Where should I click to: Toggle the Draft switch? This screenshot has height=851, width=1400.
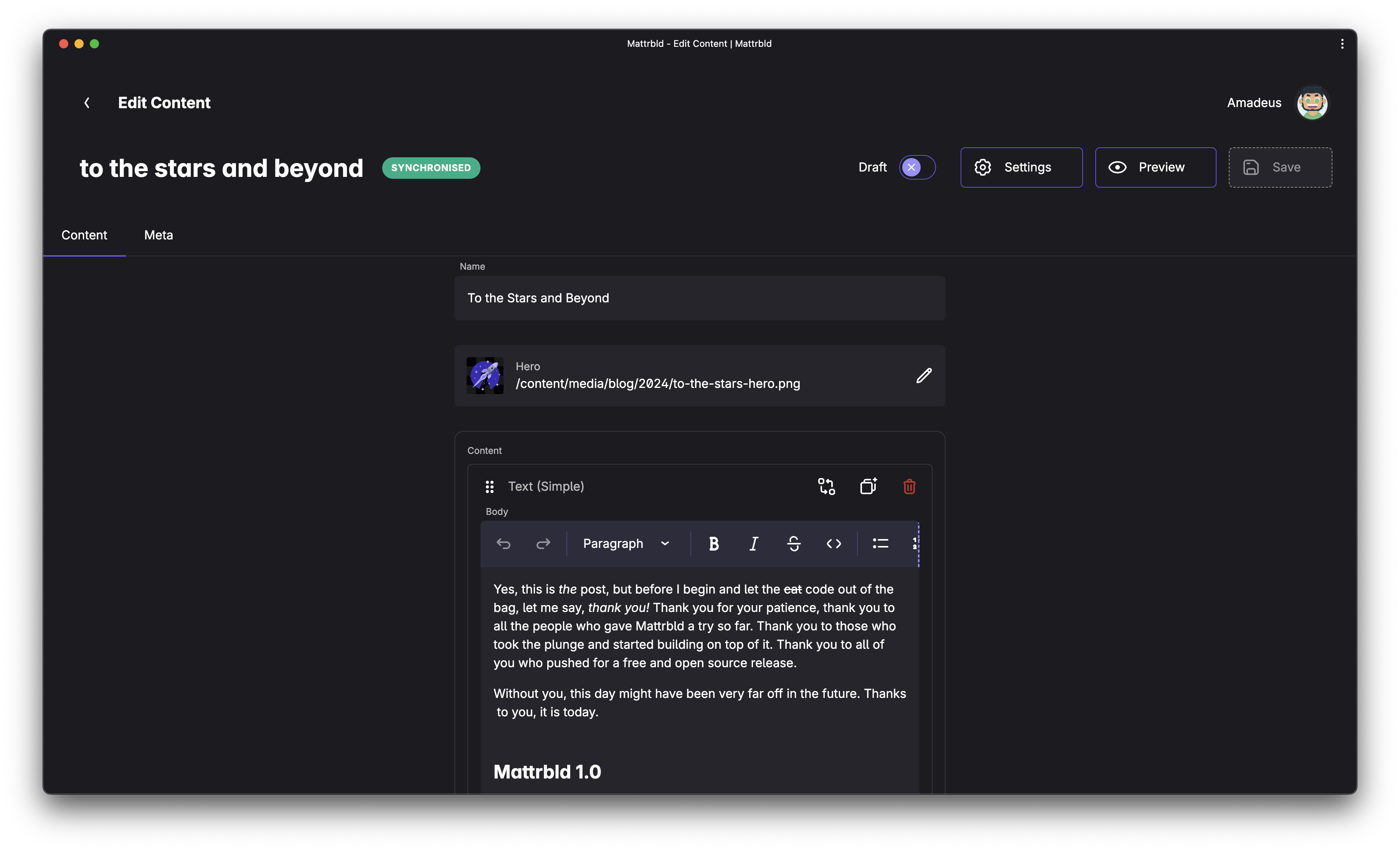coord(917,167)
